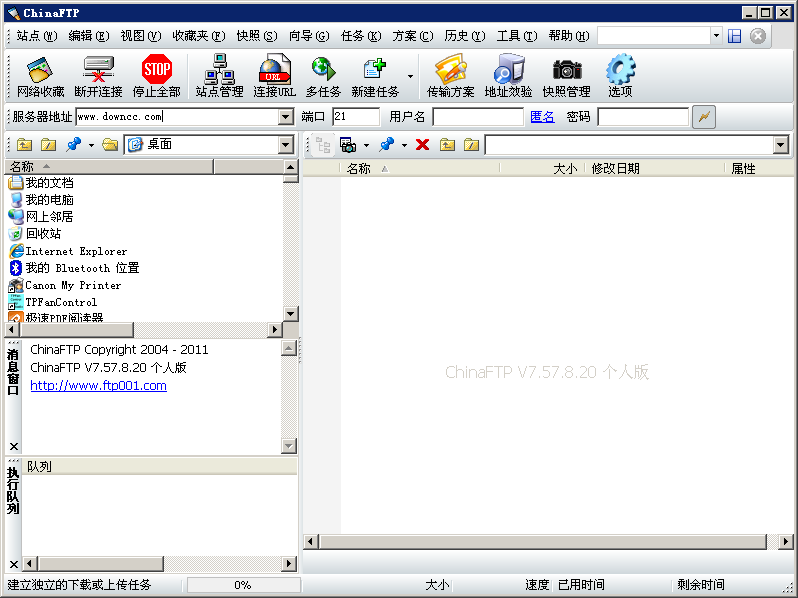This screenshot has height=598, width=798.
Task: Click the remote pane rename folder icon
Action: 471,145
